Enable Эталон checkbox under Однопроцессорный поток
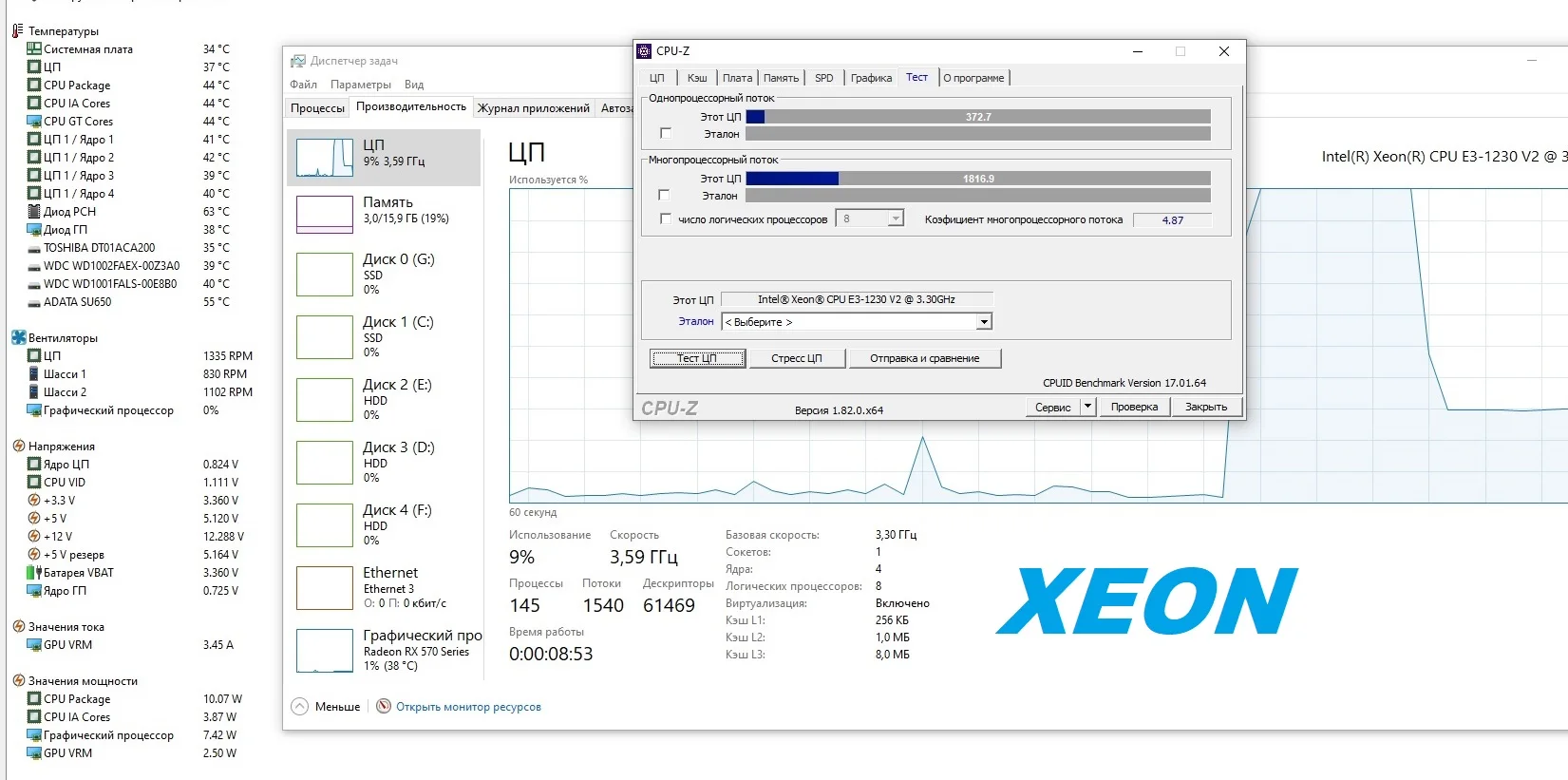The width and height of the screenshot is (1568, 780). click(666, 134)
